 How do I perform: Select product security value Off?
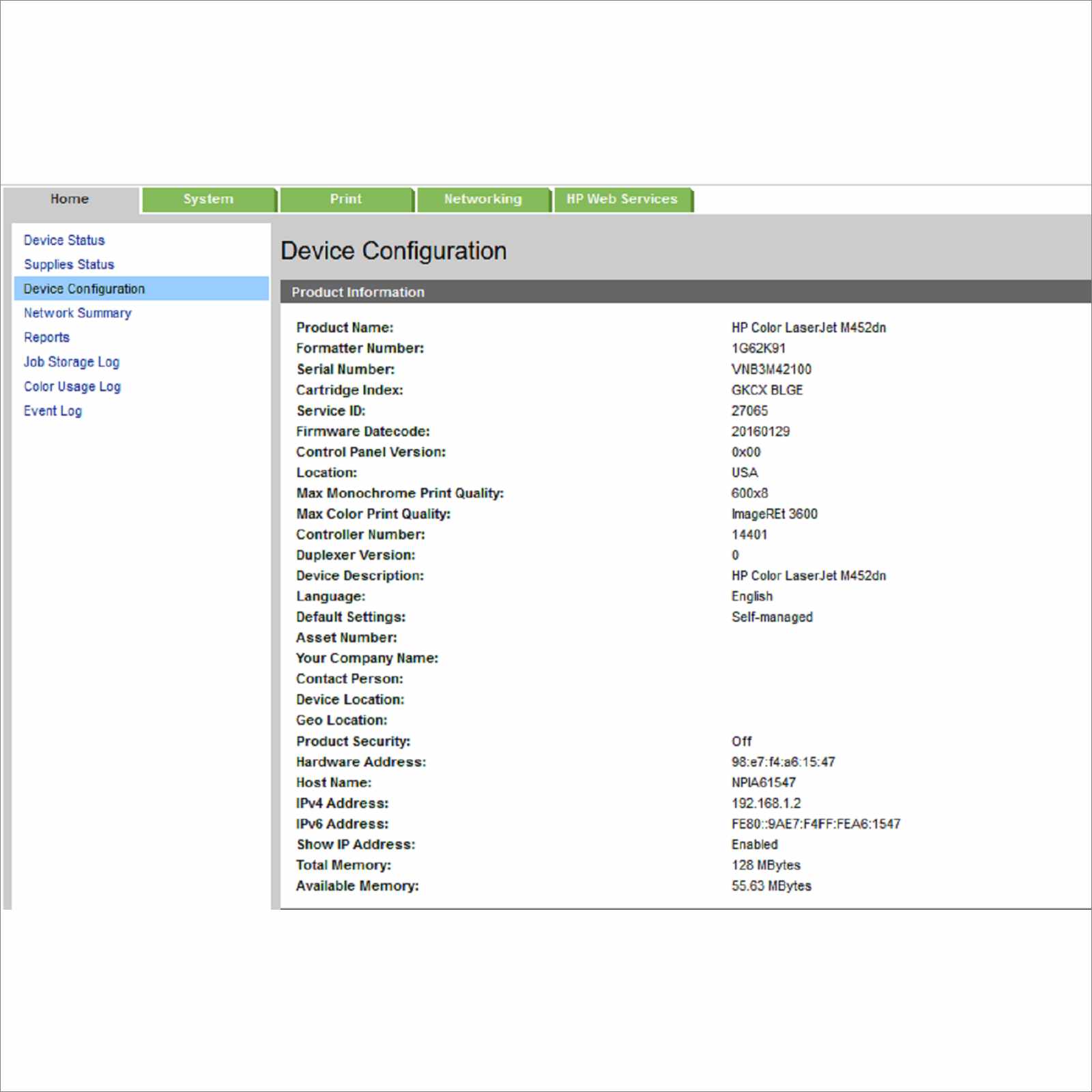click(741, 741)
